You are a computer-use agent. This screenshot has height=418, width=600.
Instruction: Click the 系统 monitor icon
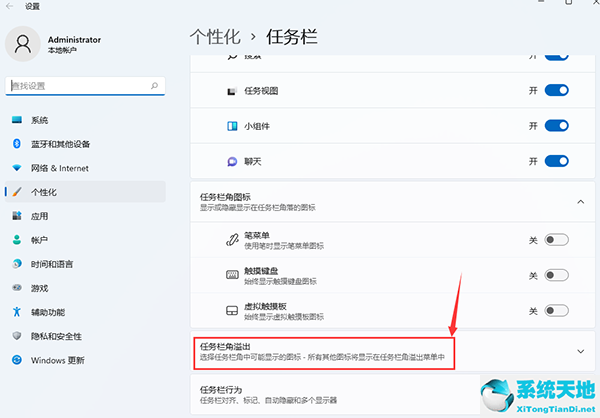[16, 120]
